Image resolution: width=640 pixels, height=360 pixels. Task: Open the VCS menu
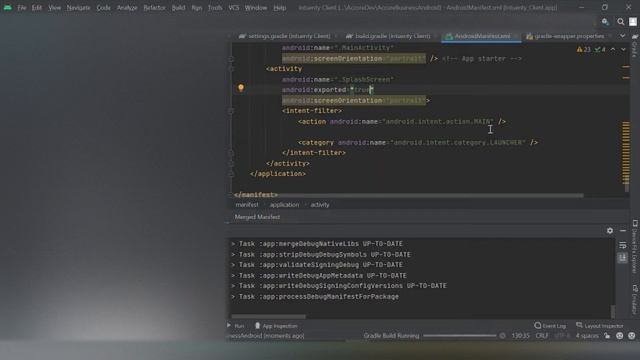[x=234, y=8]
